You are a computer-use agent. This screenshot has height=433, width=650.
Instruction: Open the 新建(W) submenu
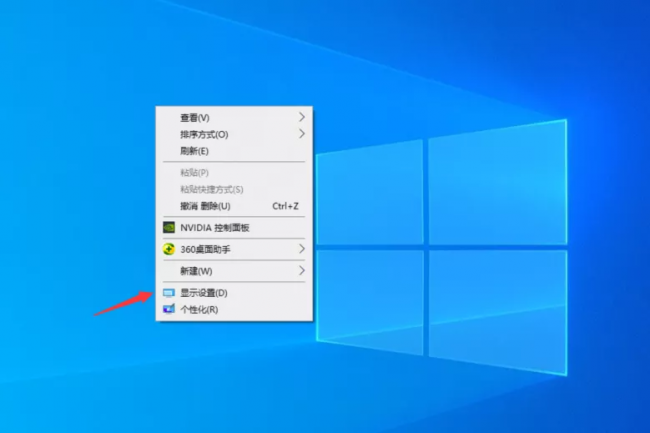pyautogui.click(x=234, y=271)
